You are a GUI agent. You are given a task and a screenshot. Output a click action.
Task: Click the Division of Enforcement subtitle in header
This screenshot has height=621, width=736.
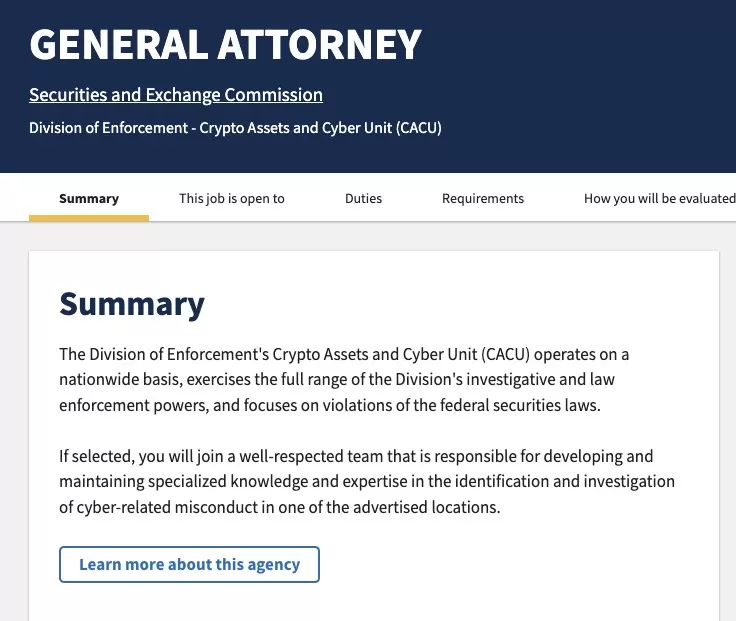pyautogui.click(x=235, y=128)
